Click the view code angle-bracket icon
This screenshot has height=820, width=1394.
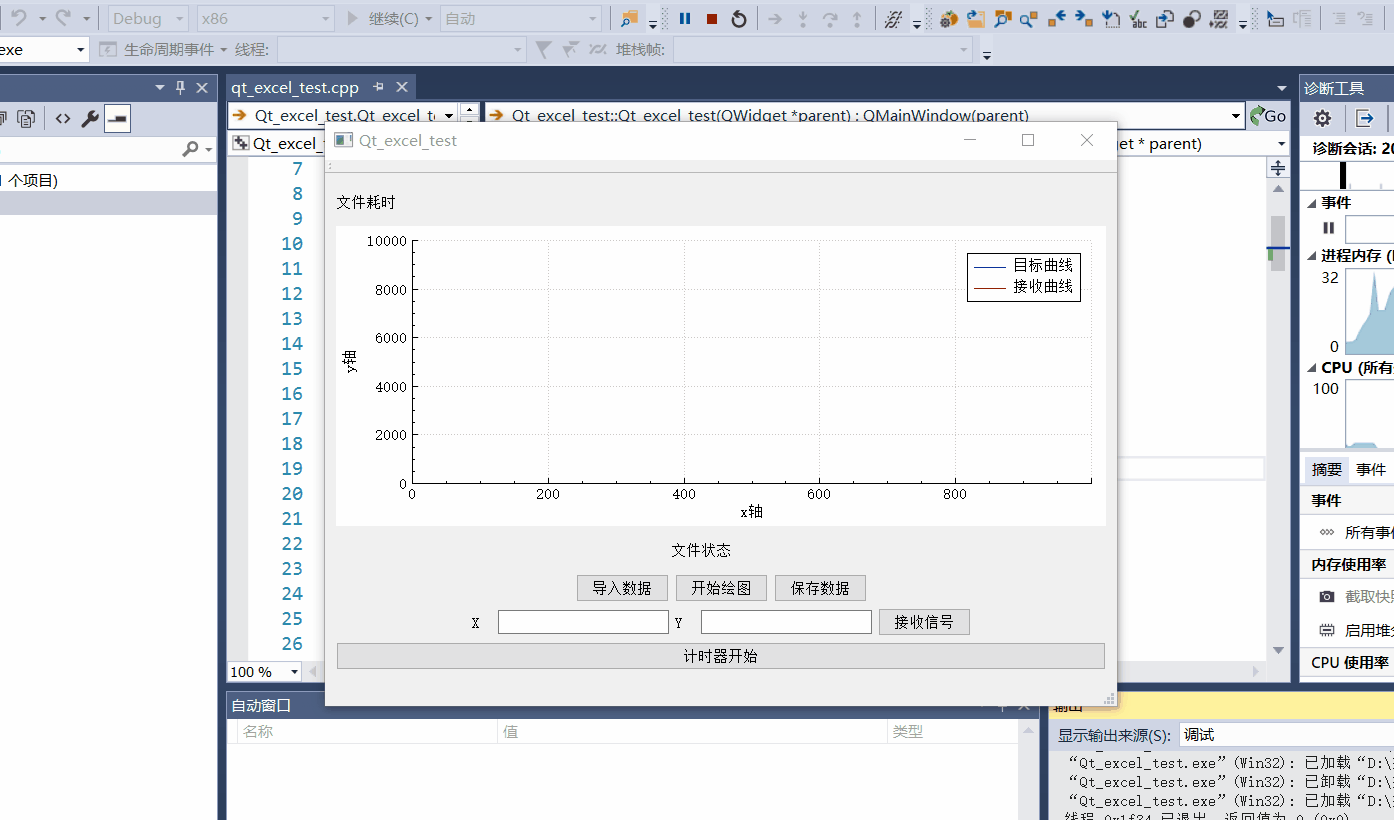[62, 119]
